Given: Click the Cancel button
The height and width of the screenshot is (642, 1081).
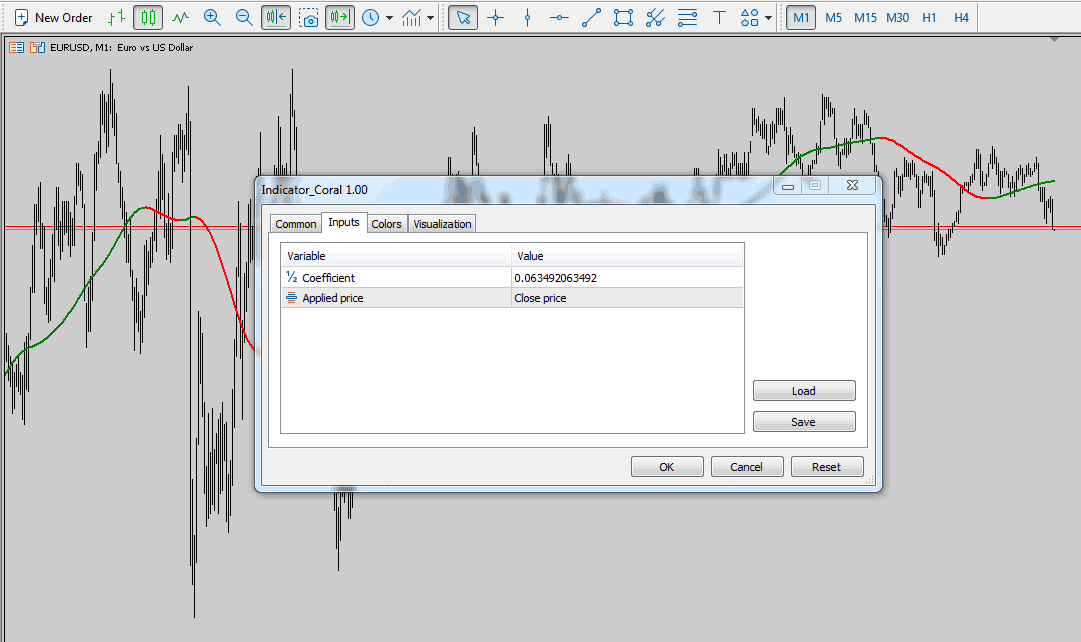Looking at the screenshot, I should tap(747, 467).
